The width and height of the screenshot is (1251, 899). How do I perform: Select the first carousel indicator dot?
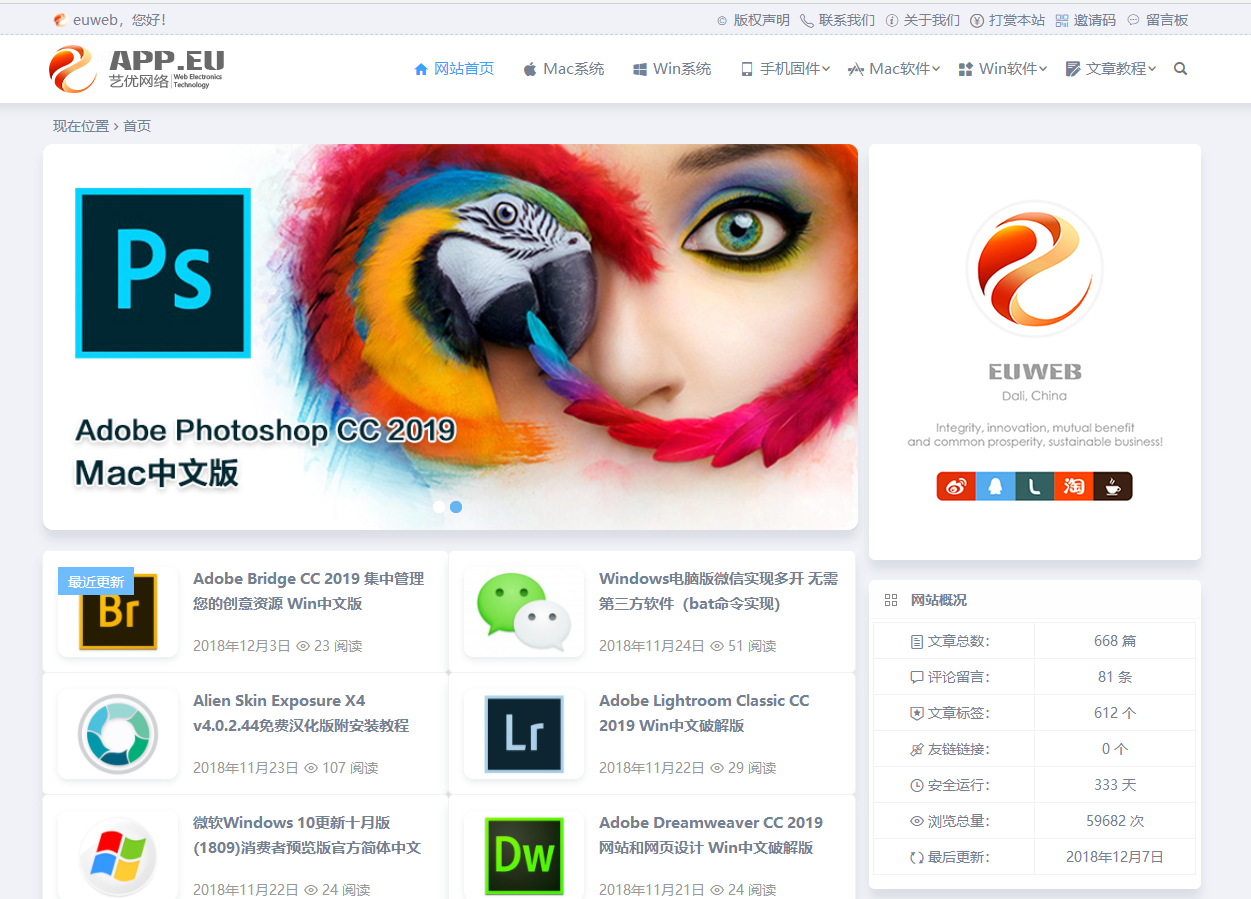click(x=440, y=507)
